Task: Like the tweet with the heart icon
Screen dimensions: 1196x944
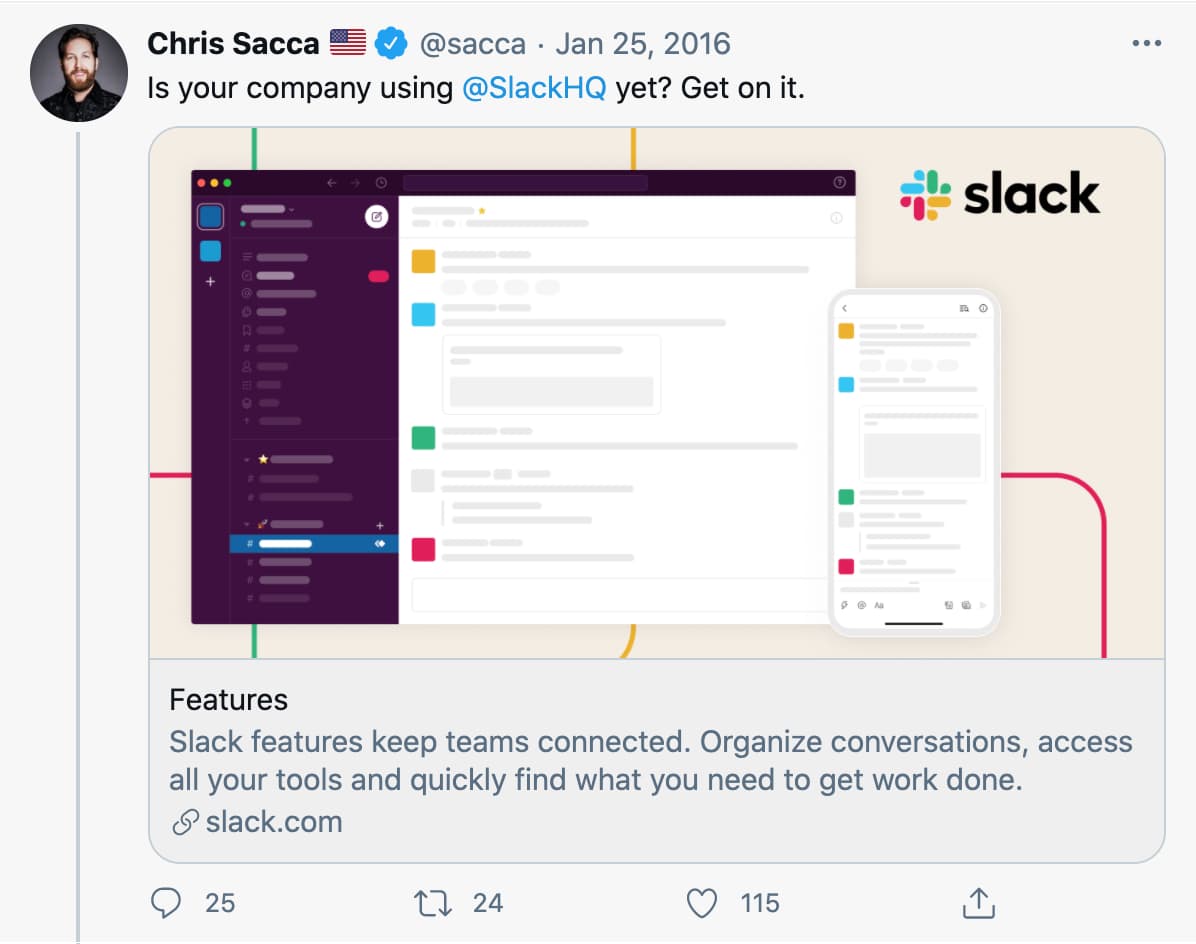Action: pos(702,904)
